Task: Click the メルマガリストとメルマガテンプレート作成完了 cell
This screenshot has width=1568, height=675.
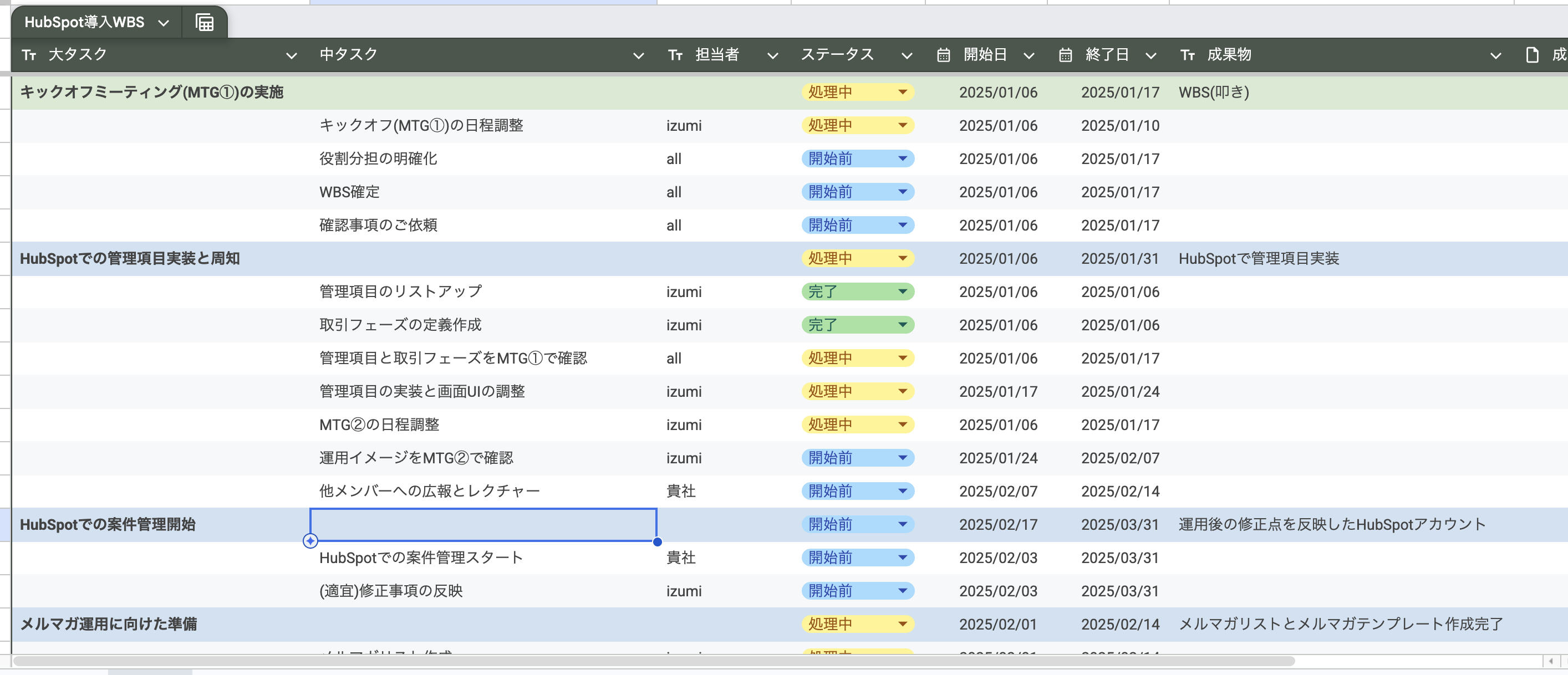Action: click(x=1341, y=625)
